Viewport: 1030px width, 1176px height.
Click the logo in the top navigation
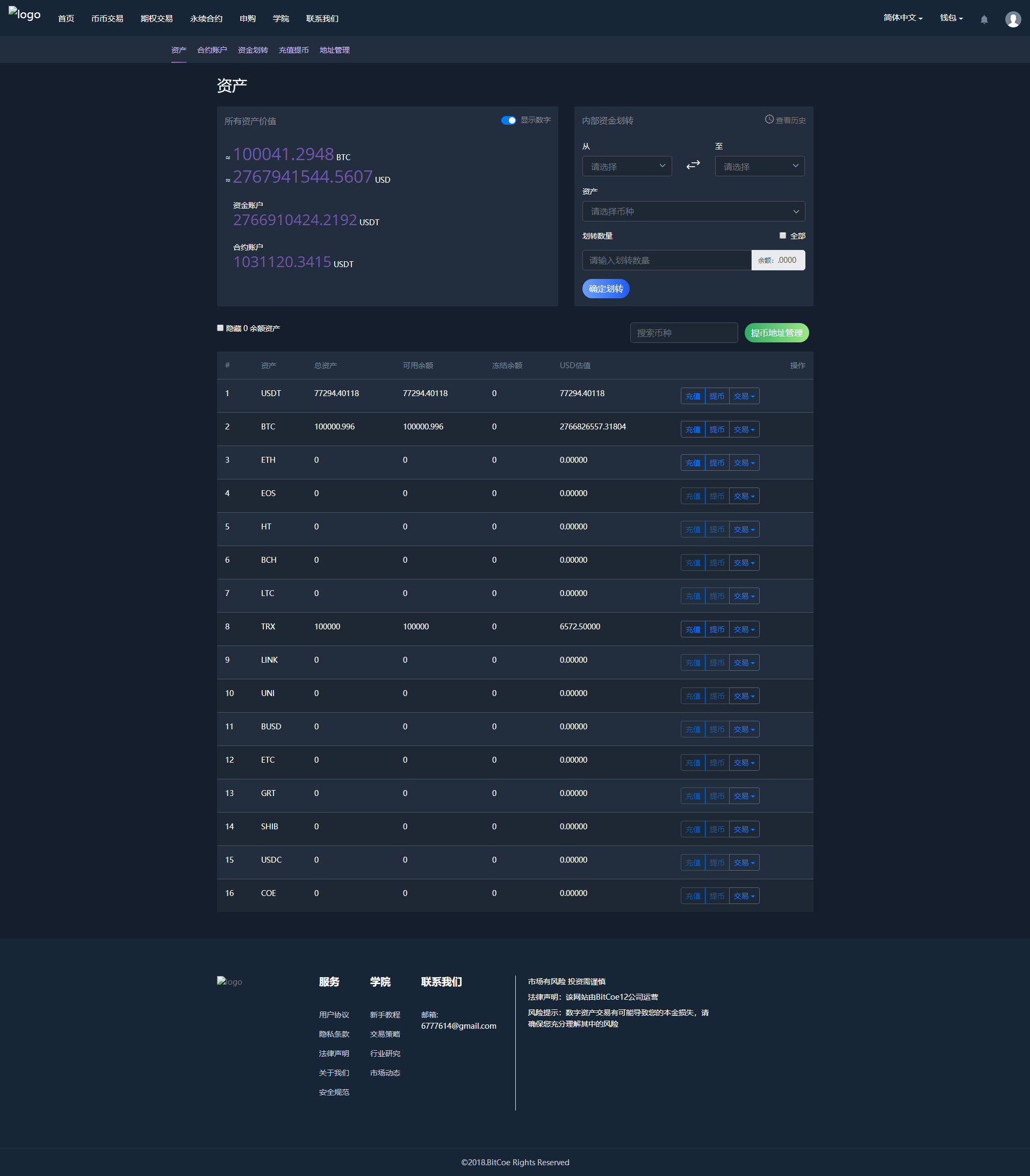tap(24, 15)
